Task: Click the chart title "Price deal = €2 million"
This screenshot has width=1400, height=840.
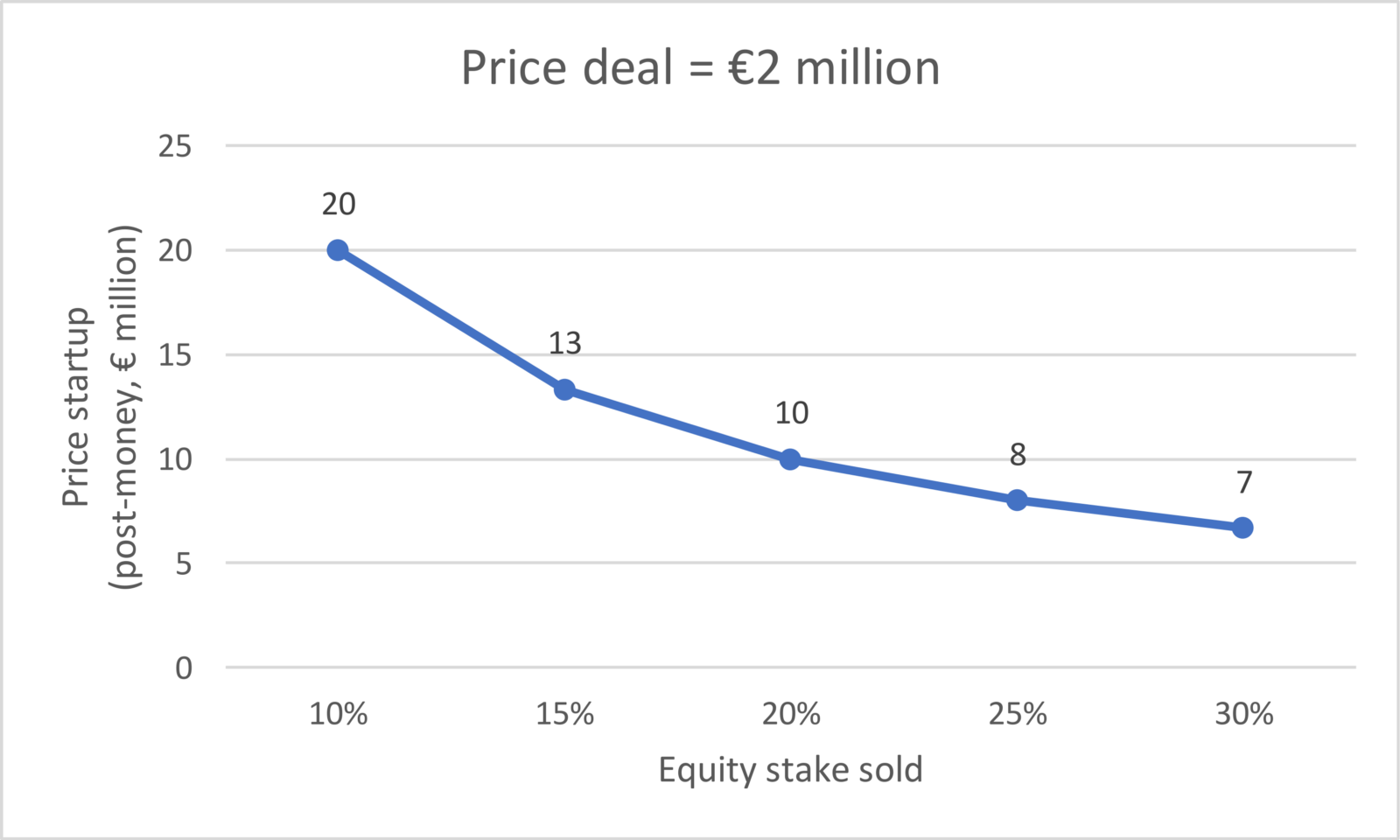Action: [700, 68]
